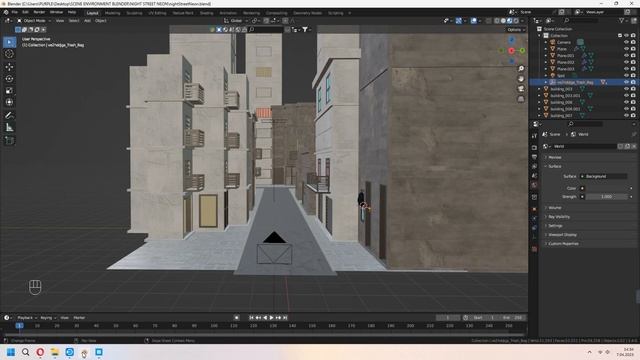Open the World properties tab
This screenshot has height=360, width=640.
[x=534, y=185]
